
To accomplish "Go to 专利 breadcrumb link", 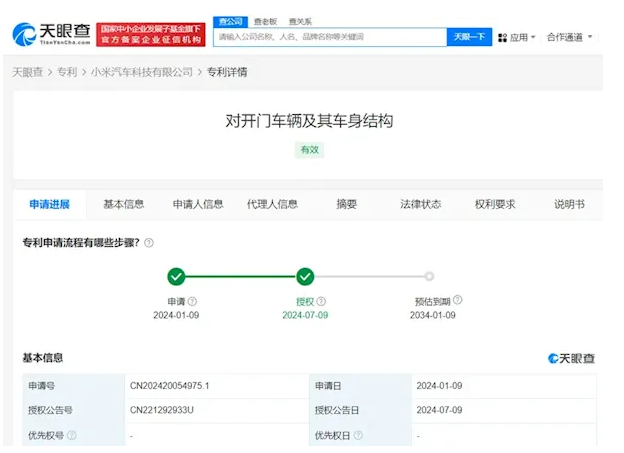I will tap(67, 72).
